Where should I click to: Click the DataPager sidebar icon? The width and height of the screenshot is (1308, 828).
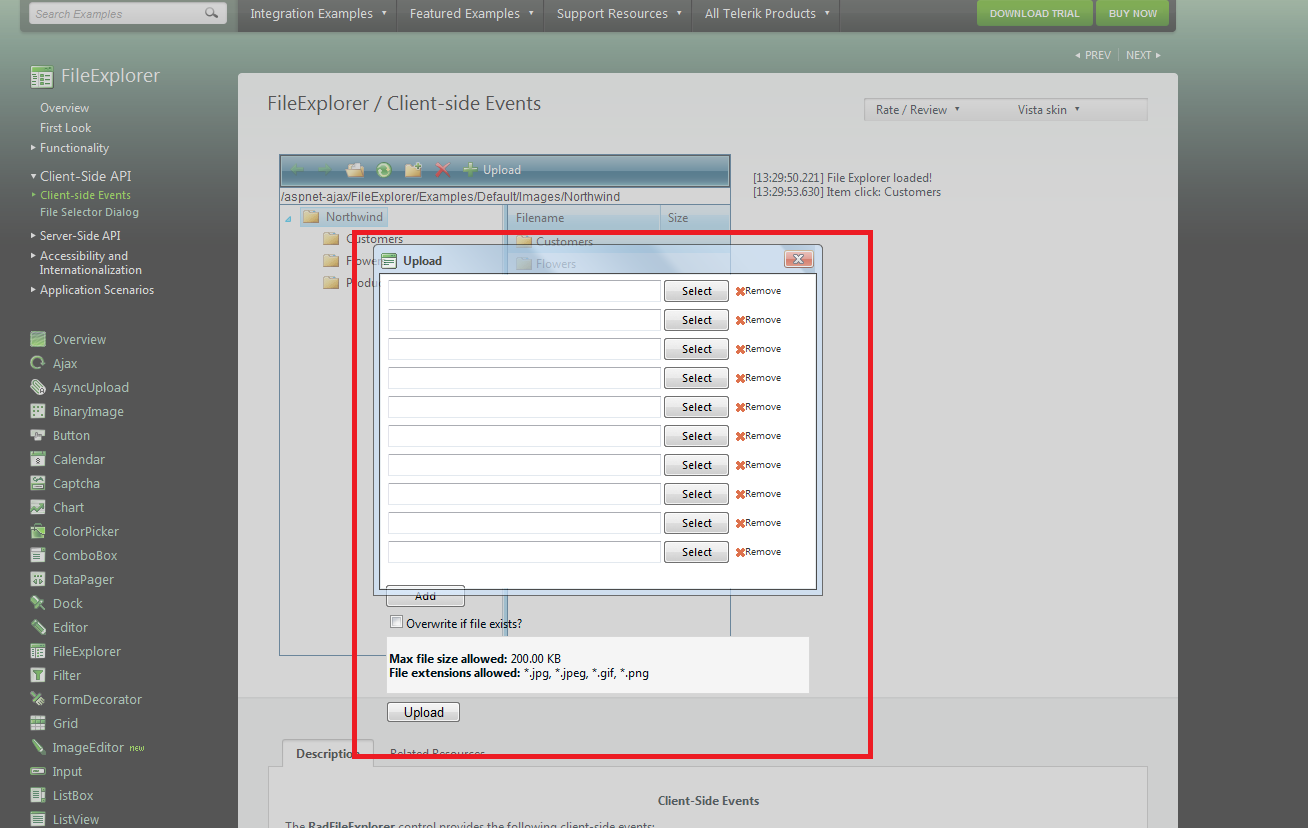38,579
